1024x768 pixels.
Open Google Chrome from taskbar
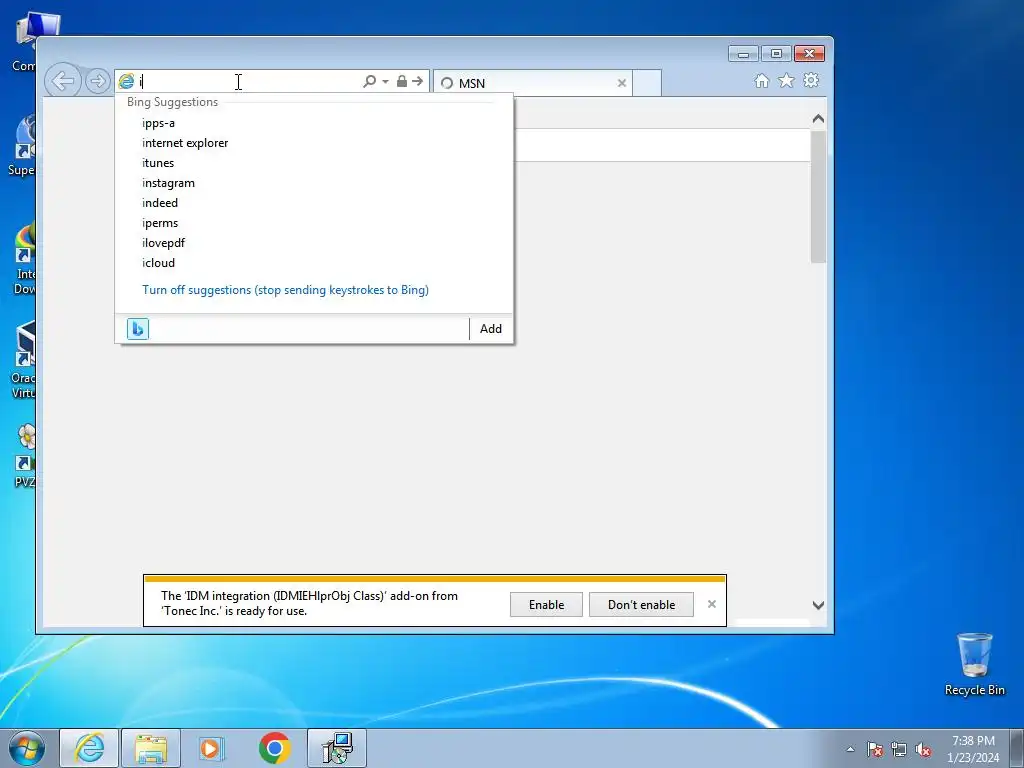click(x=274, y=748)
